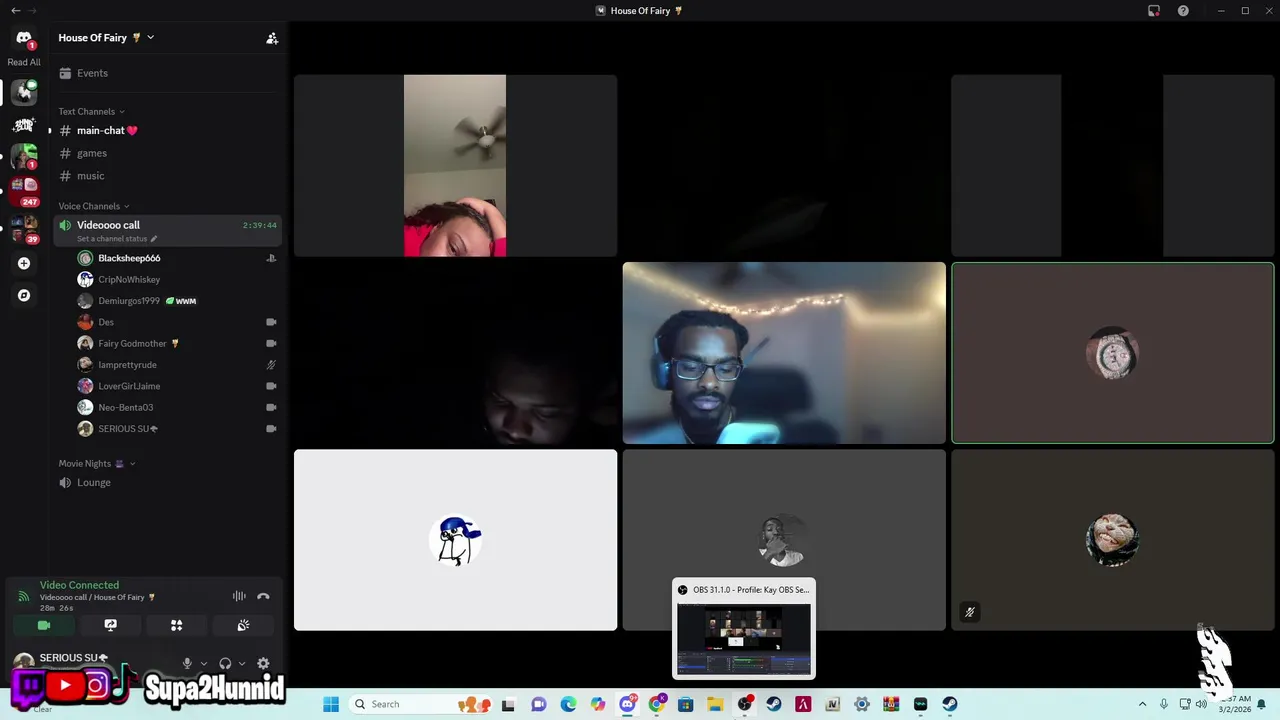Focus the green-outlined speaking user tile
The width and height of the screenshot is (1280, 720).
pos(1113,353)
